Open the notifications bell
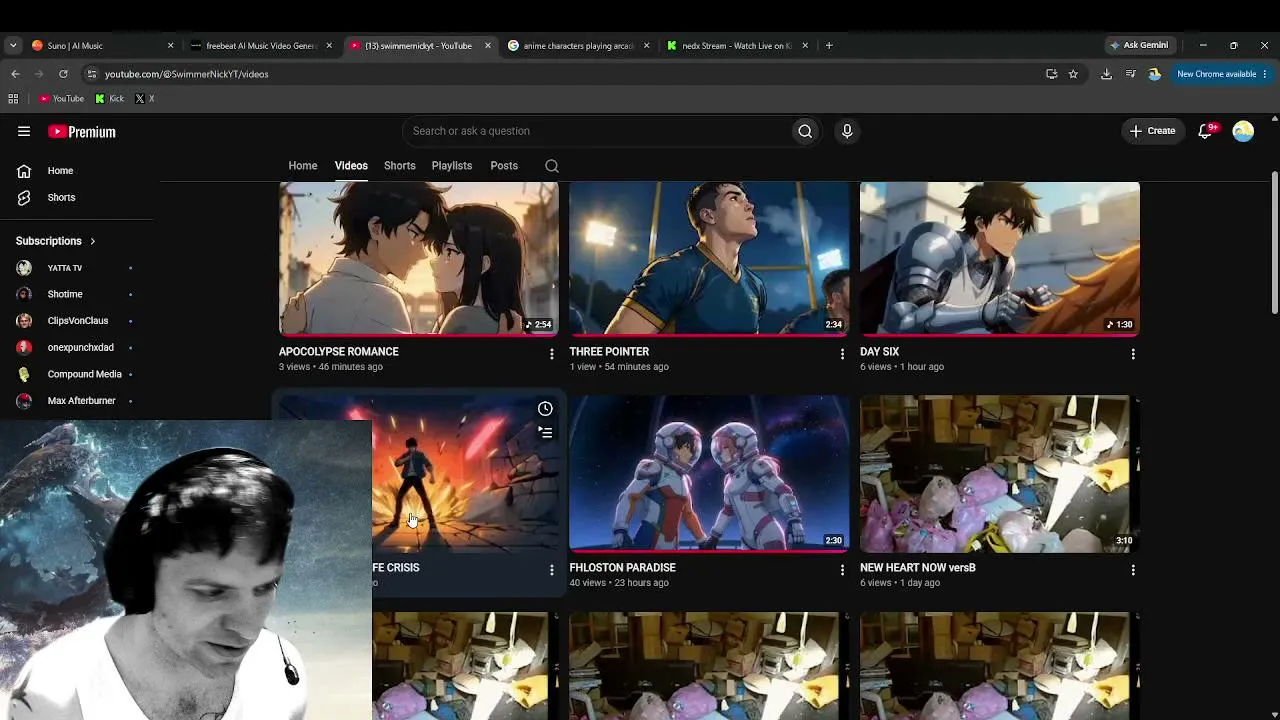The width and height of the screenshot is (1280, 720). pos(1206,131)
